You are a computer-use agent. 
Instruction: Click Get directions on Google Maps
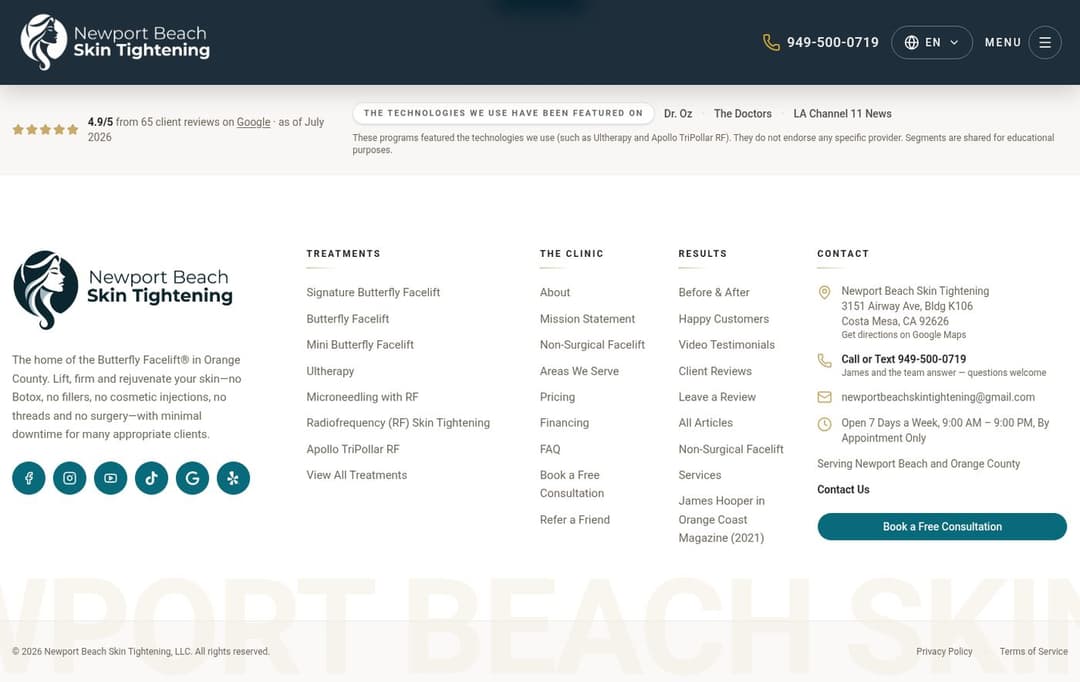tap(903, 335)
